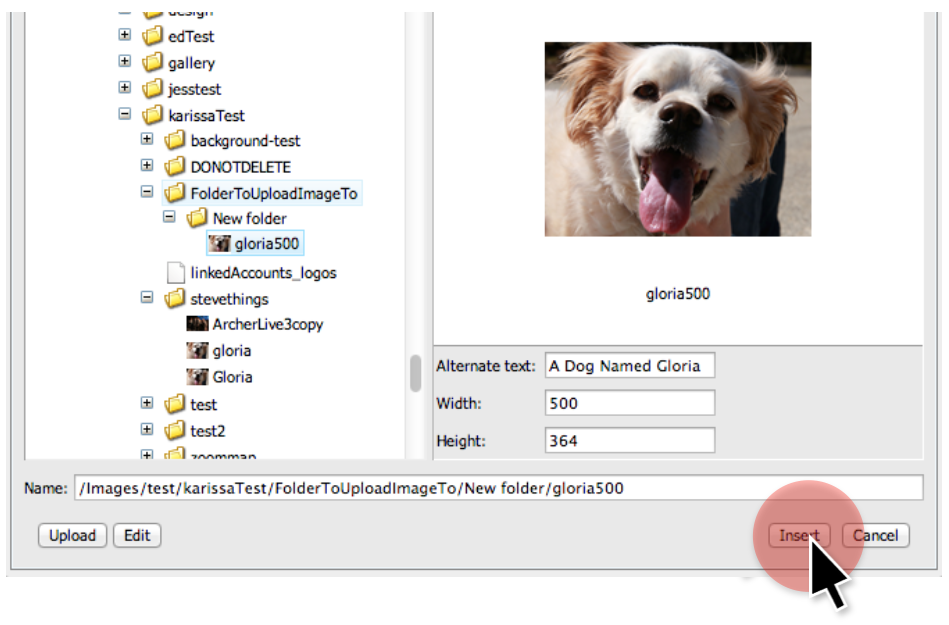Click the folder tree vertical scrollbar

tap(415, 373)
